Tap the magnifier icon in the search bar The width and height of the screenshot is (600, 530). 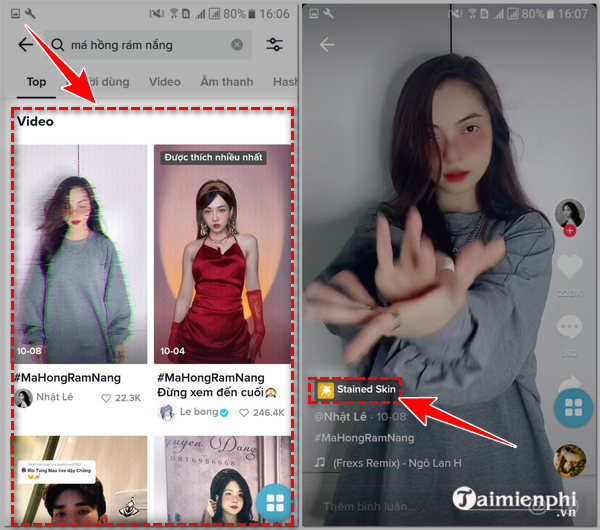click(x=58, y=45)
